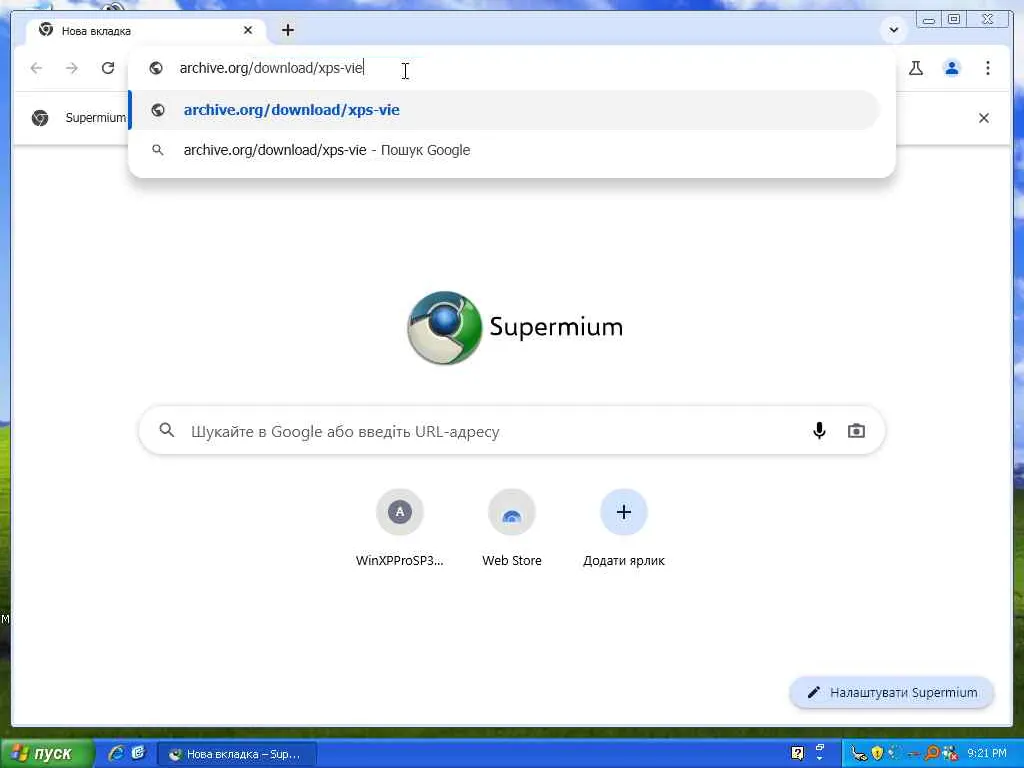This screenshot has width=1024, height=768.
Task: Restore down the Supermium window
Action: [954, 20]
